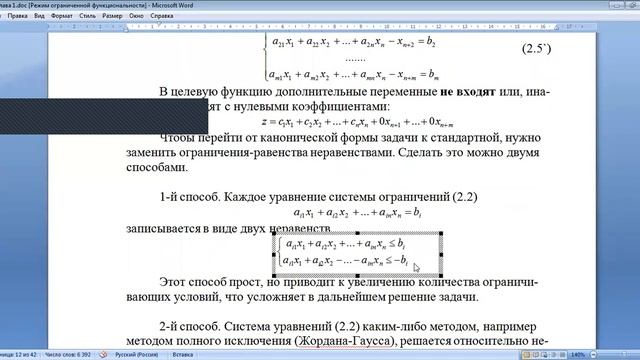Click the bold text 'не входят'
The image size is (640, 360).
(468, 91)
